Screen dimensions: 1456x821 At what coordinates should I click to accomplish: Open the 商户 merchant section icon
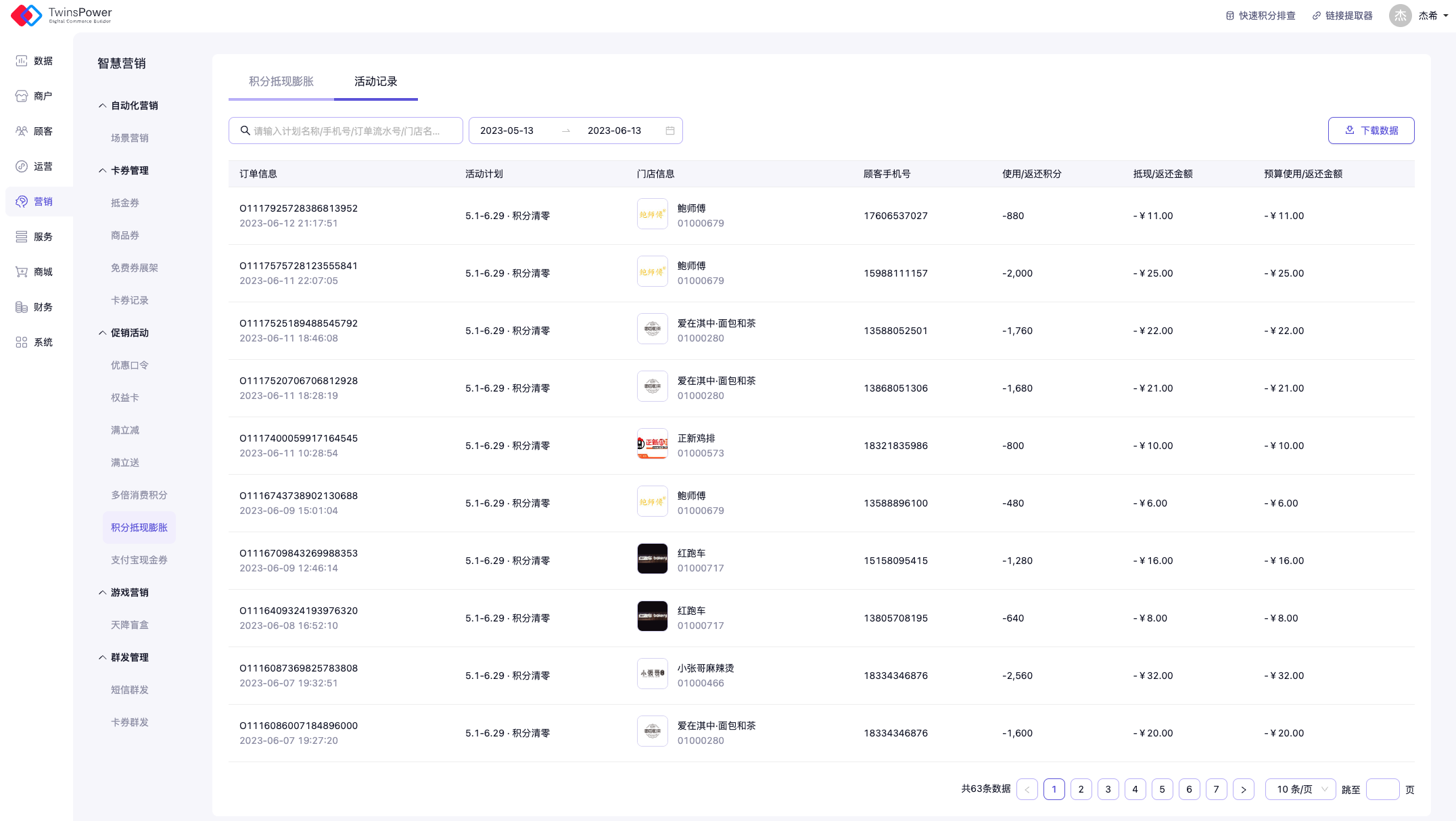click(x=22, y=96)
